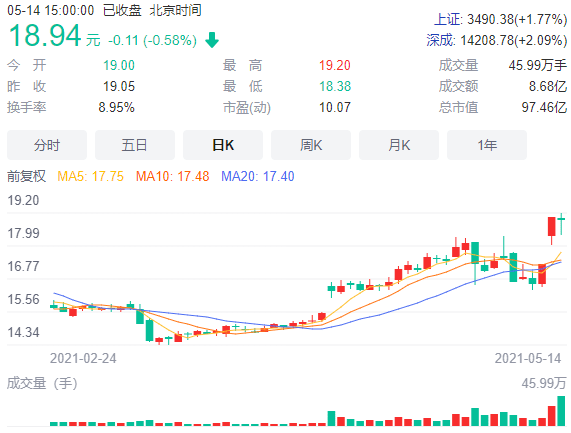Click the MA10: 17.48 indicator
571x433 pixels.
click(173, 176)
